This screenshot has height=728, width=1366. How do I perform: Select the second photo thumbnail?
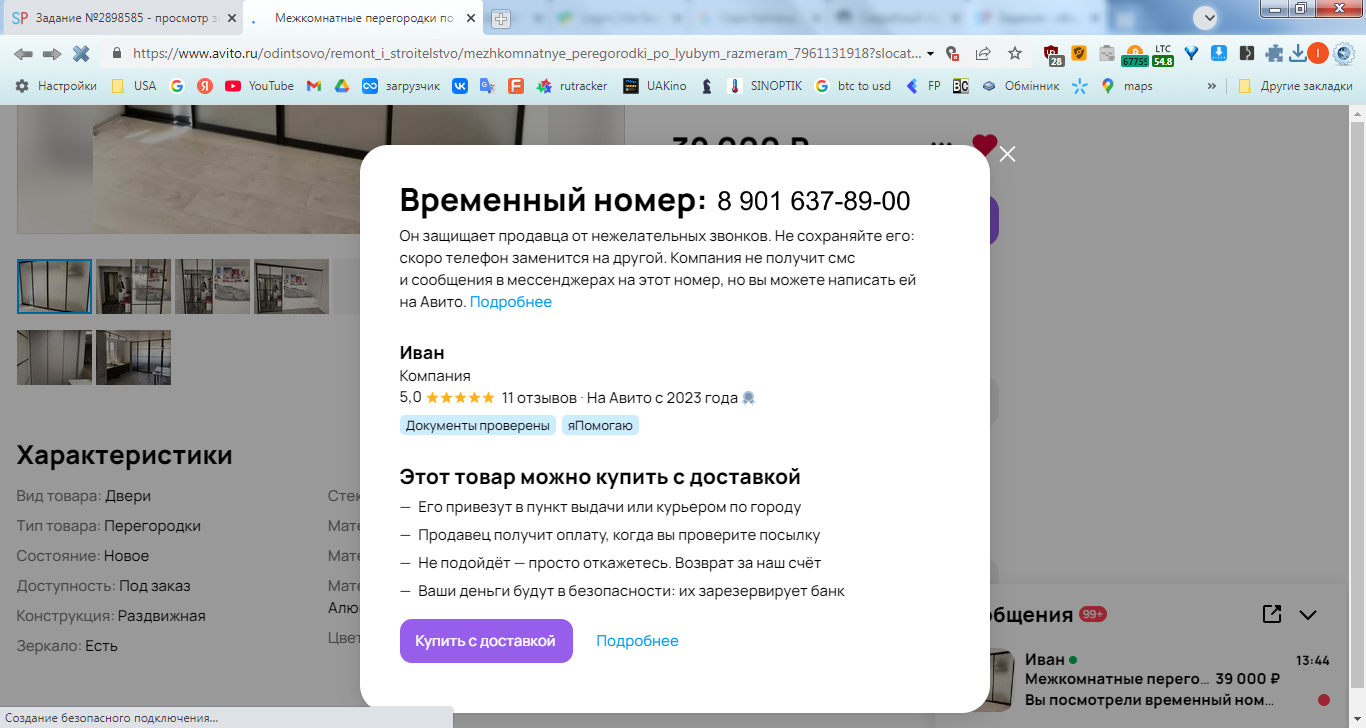coord(133,286)
